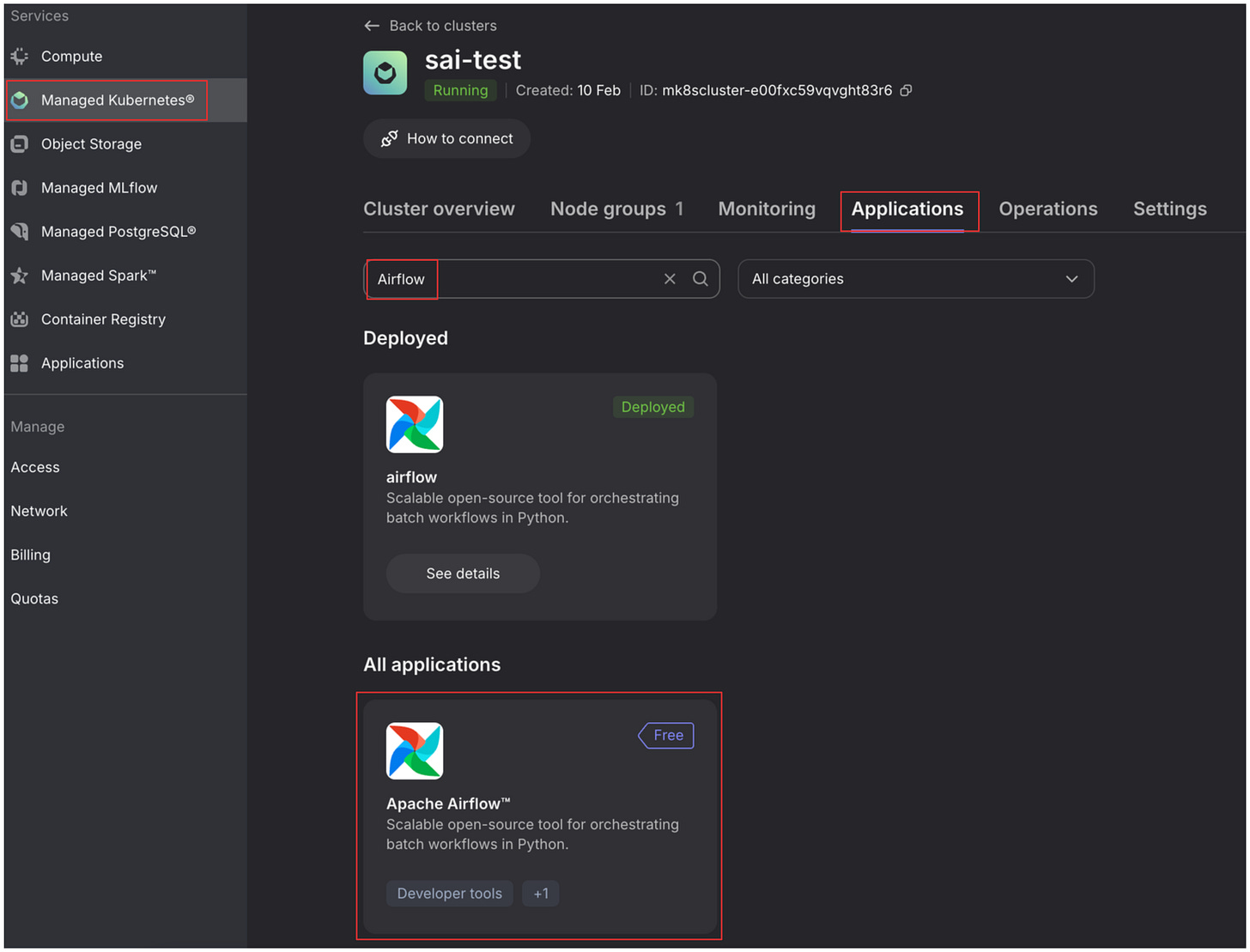The width and height of the screenshot is (1250, 952).
Task: Open the Access management page
Action: [x=35, y=468]
